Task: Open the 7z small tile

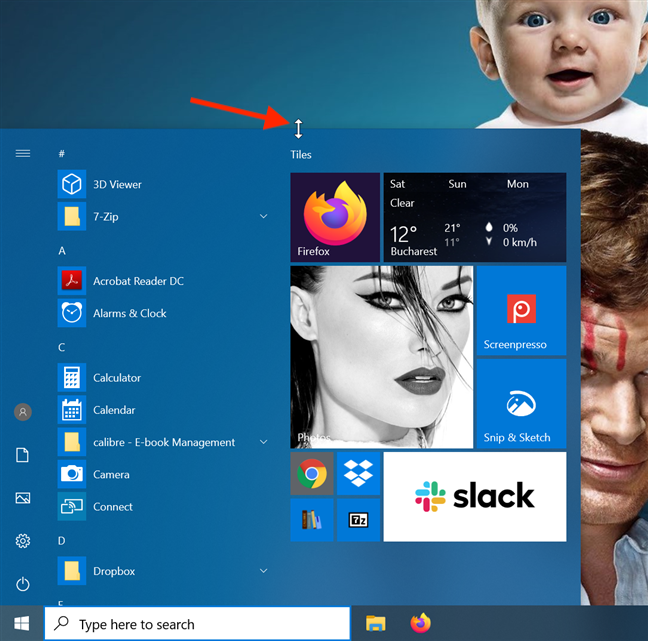Action: 358,519
